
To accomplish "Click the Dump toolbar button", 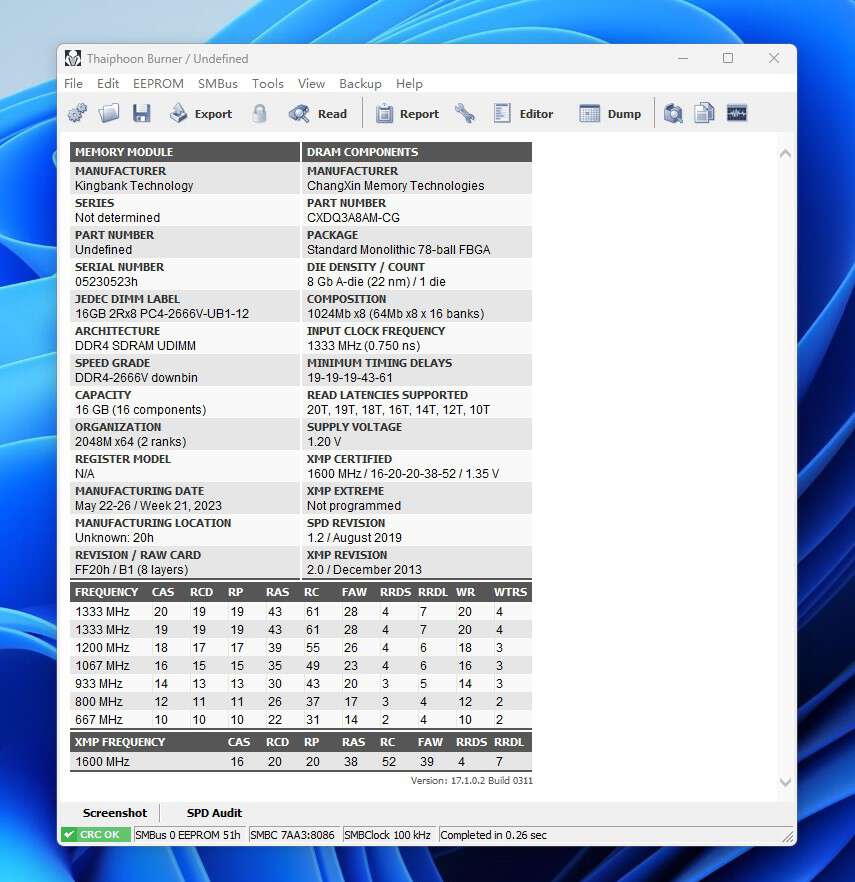I will pyautogui.click(x=611, y=114).
